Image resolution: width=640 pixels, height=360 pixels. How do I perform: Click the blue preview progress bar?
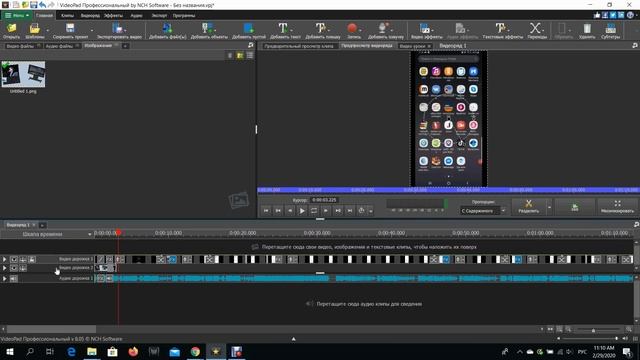(448, 190)
